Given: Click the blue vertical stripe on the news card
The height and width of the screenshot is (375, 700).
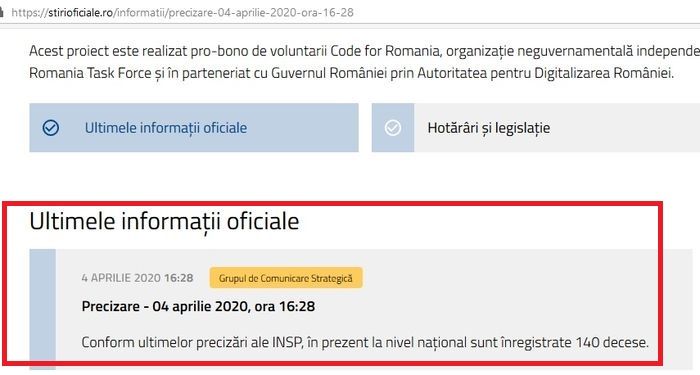Looking at the screenshot, I should (x=42, y=309).
